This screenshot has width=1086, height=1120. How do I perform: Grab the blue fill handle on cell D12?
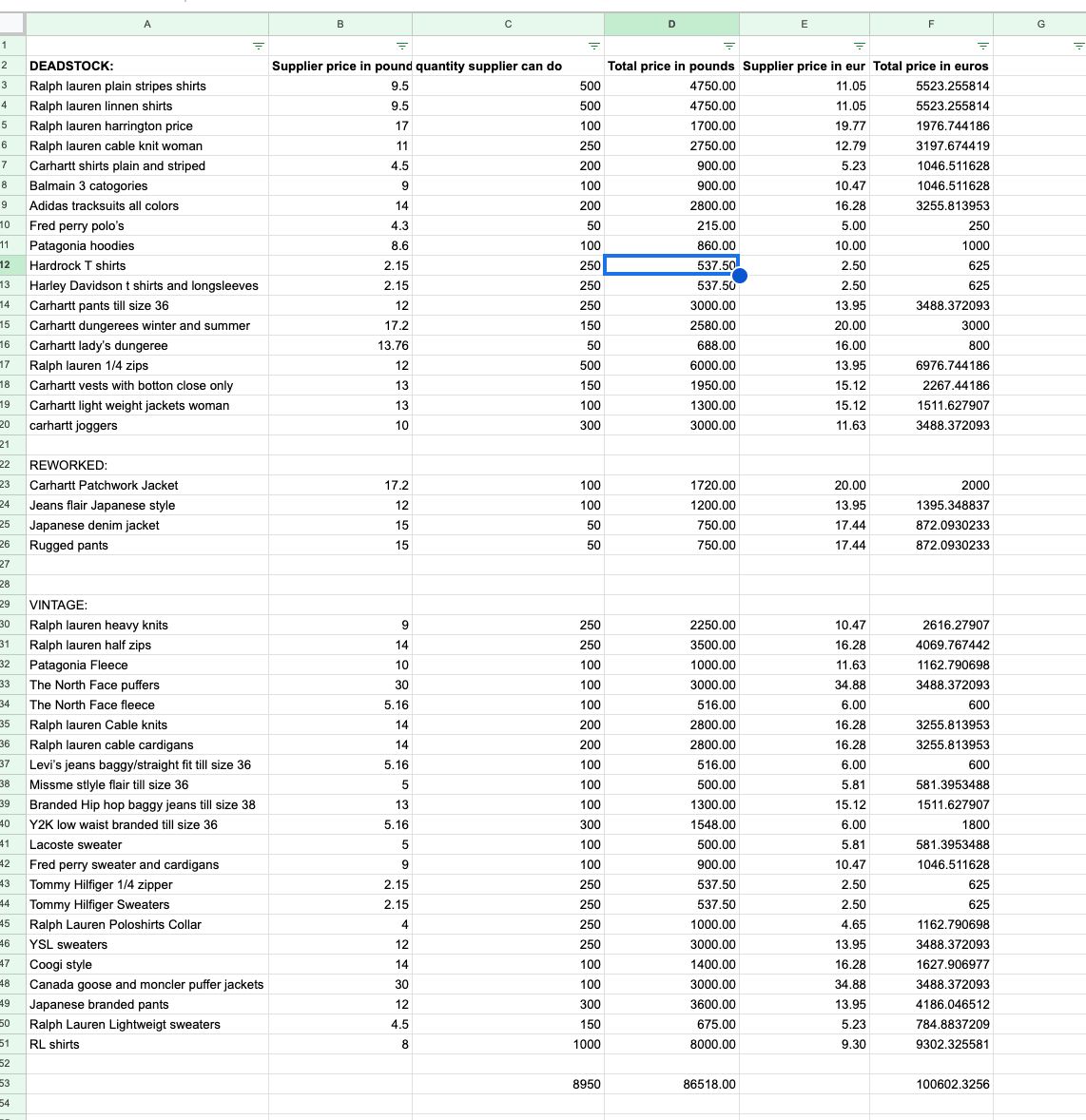pos(740,275)
